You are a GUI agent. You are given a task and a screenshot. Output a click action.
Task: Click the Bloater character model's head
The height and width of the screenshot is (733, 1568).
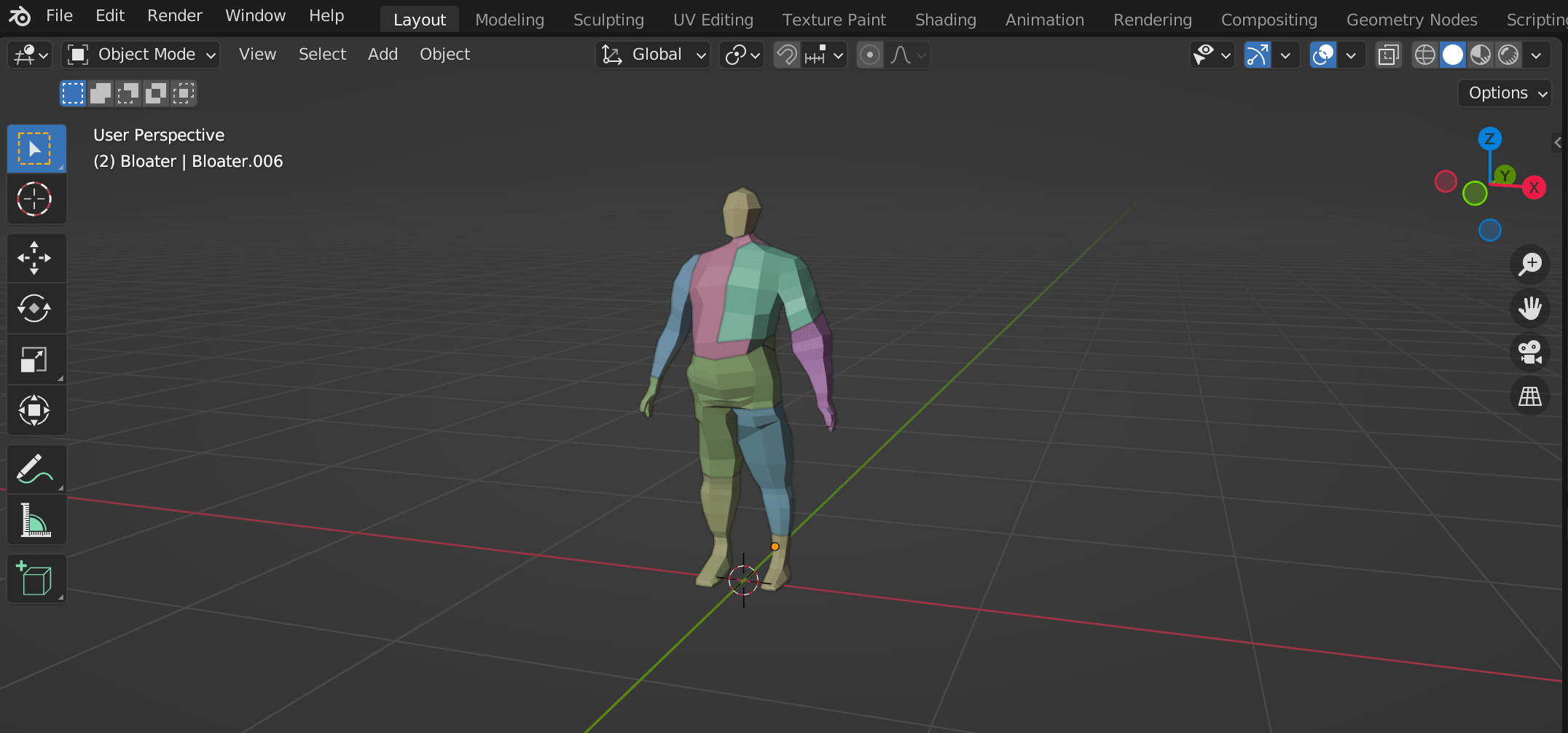click(x=742, y=211)
